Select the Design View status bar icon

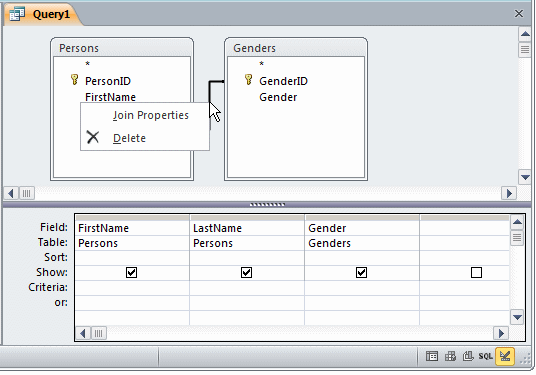[505, 356]
